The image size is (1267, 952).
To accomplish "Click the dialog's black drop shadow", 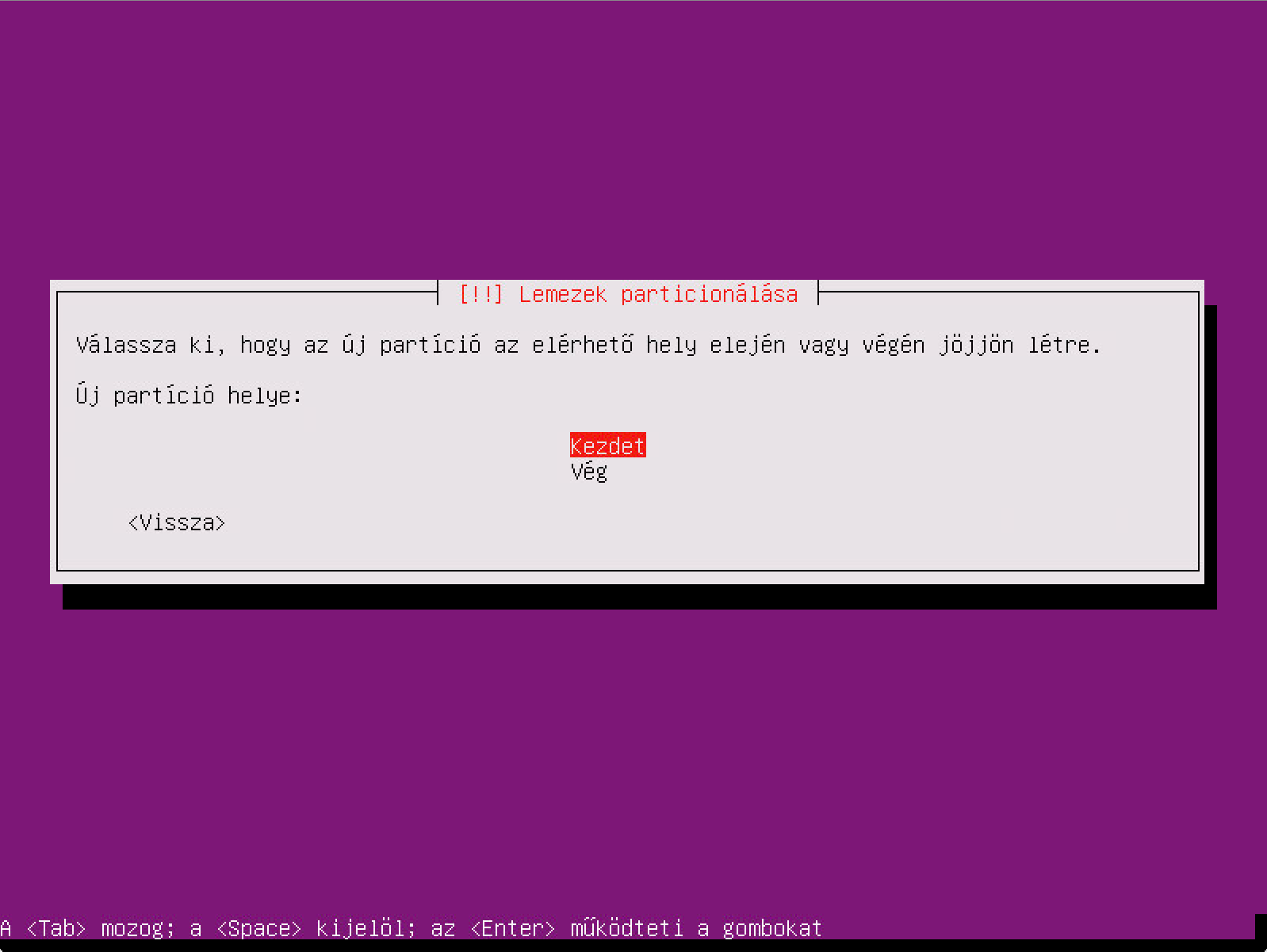I will [640, 597].
